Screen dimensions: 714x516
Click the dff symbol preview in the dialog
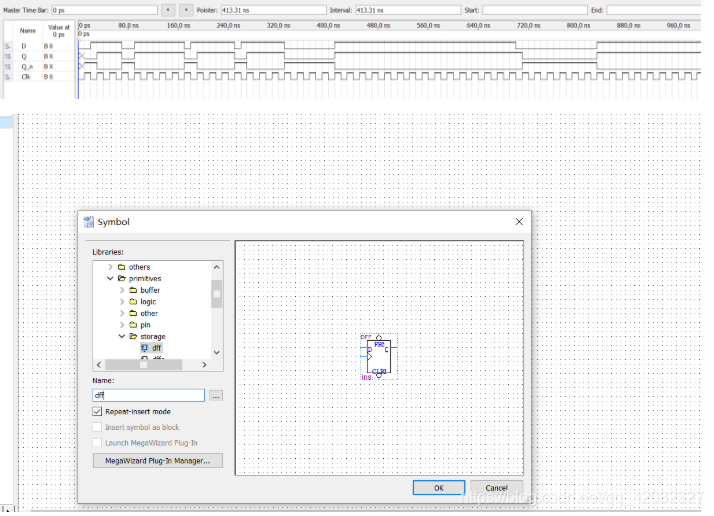click(379, 358)
